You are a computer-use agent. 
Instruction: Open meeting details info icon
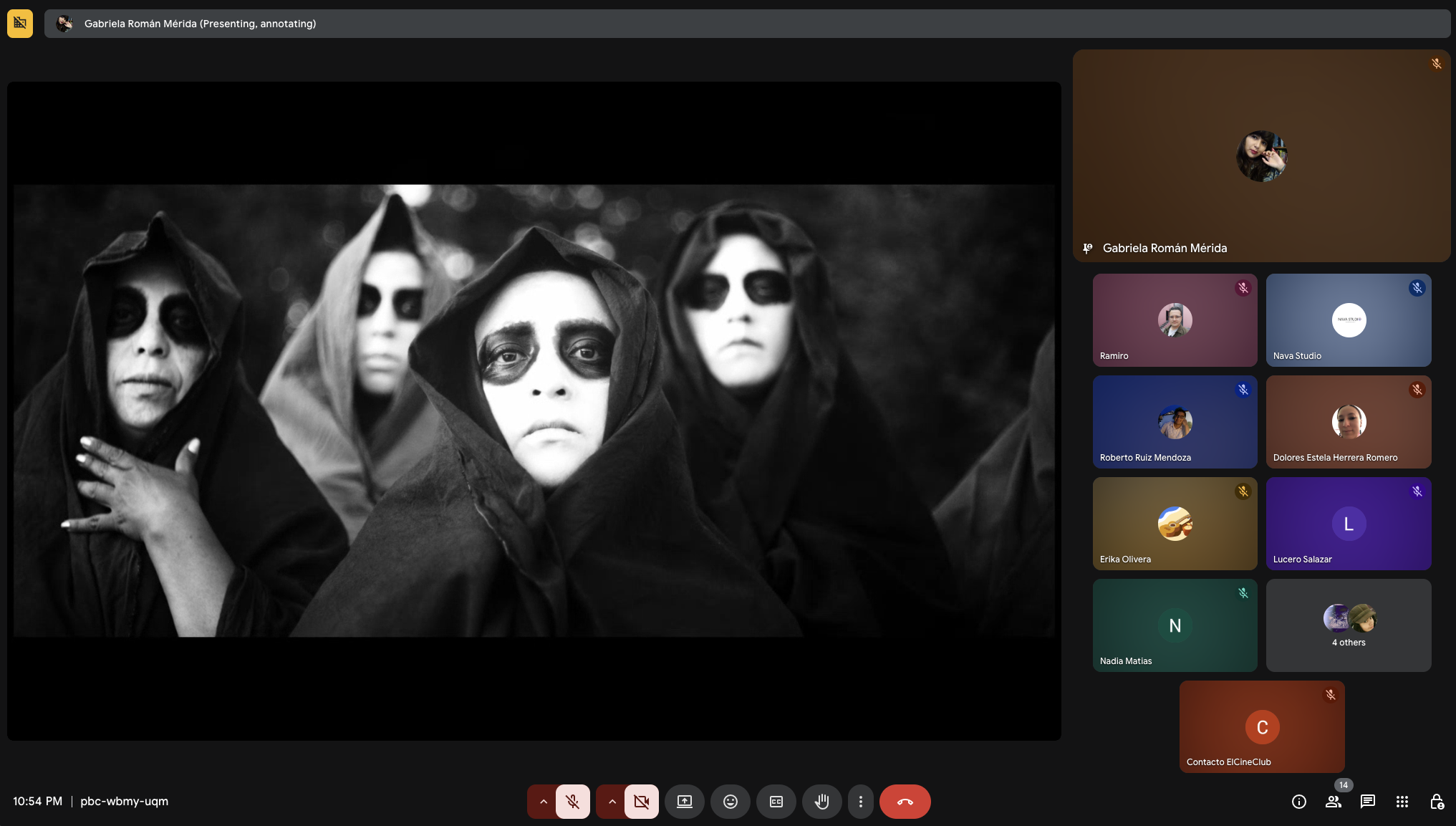coord(1298,802)
